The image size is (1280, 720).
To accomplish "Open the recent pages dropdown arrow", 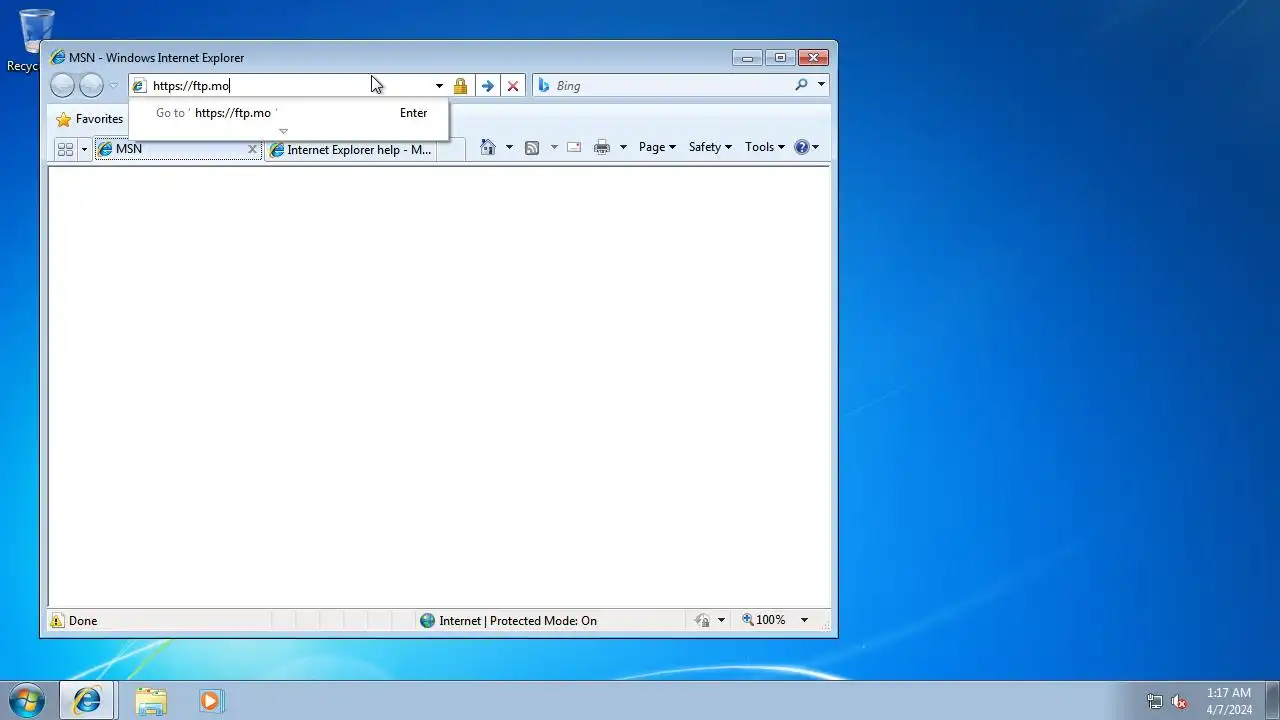I will (x=113, y=86).
